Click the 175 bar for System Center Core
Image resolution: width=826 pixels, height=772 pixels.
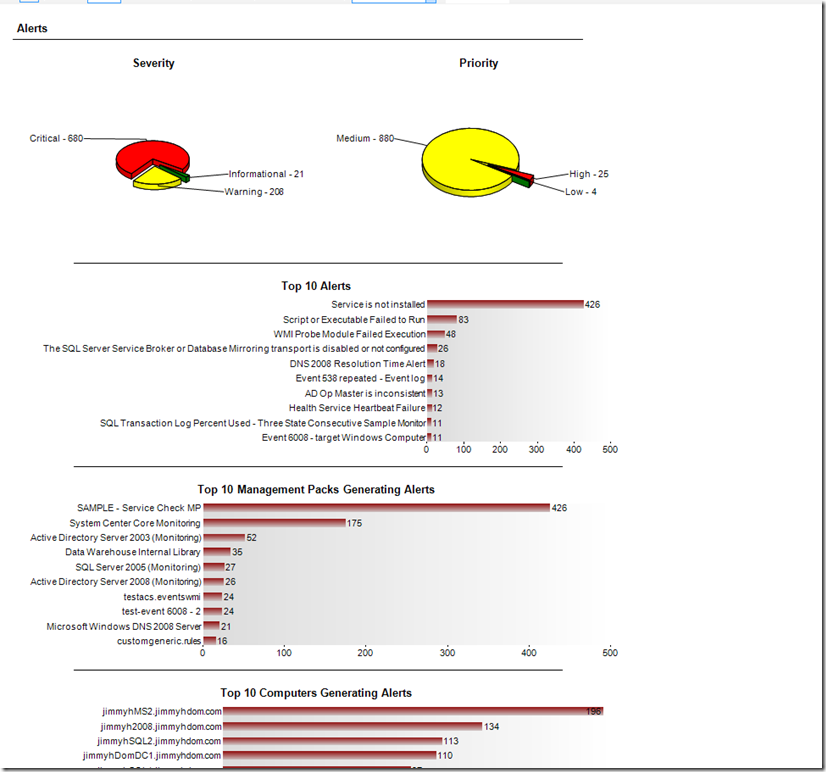click(x=274, y=523)
